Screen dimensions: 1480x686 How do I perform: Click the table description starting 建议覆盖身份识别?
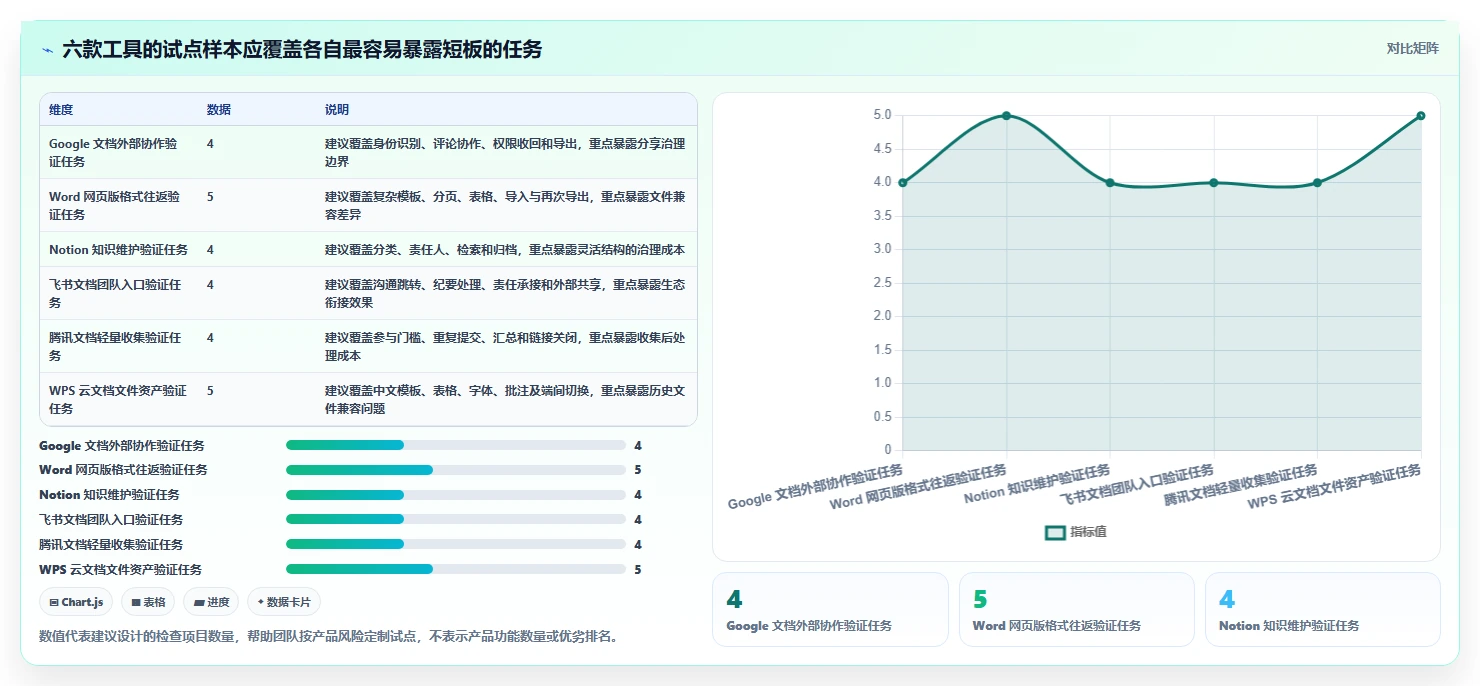[x=505, y=152]
